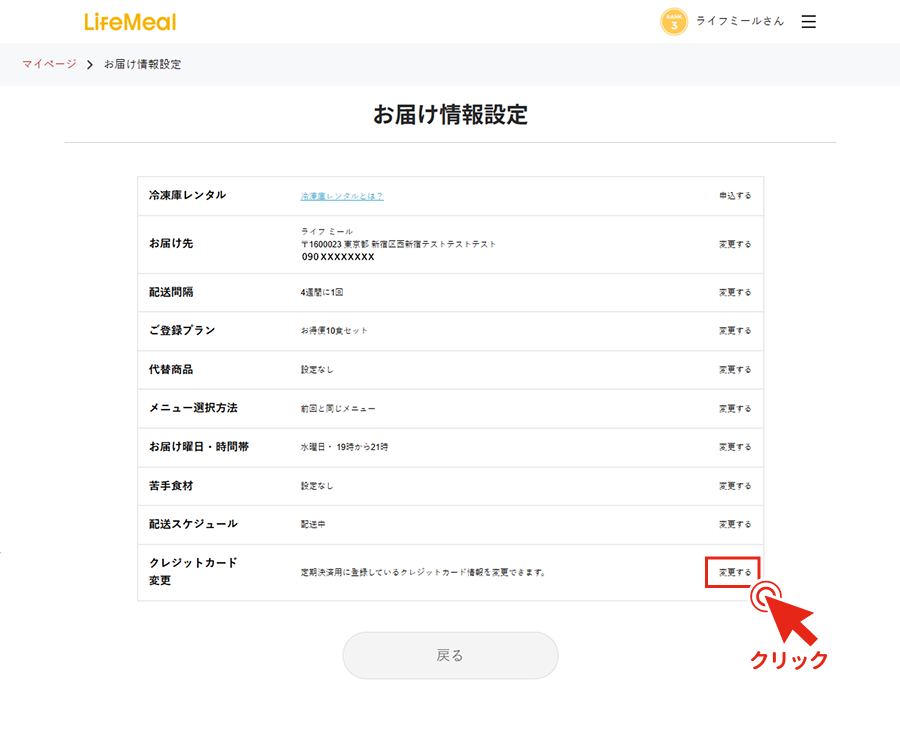Click 申込する for freezer rental

[x=735, y=196]
